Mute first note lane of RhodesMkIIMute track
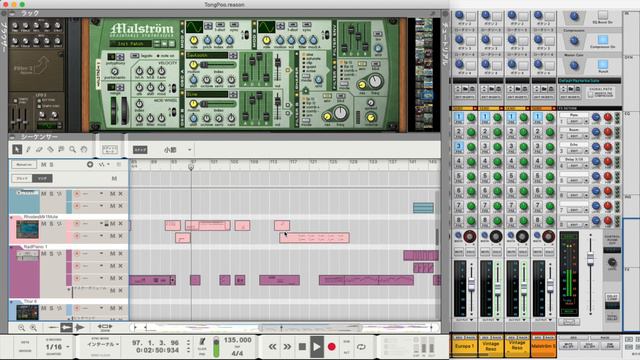 112,224
